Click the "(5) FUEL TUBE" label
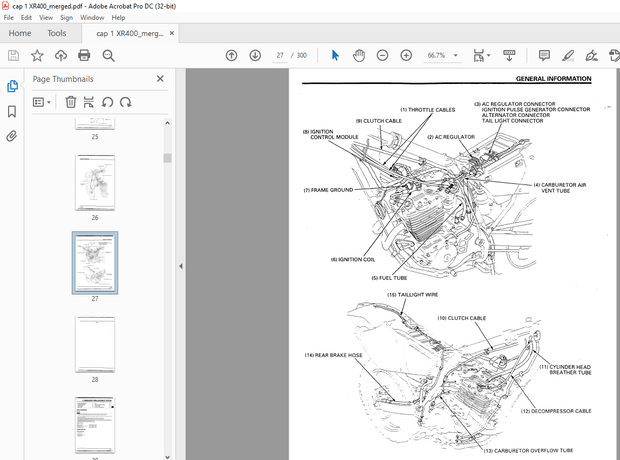The height and width of the screenshot is (460, 620). coord(389,278)
